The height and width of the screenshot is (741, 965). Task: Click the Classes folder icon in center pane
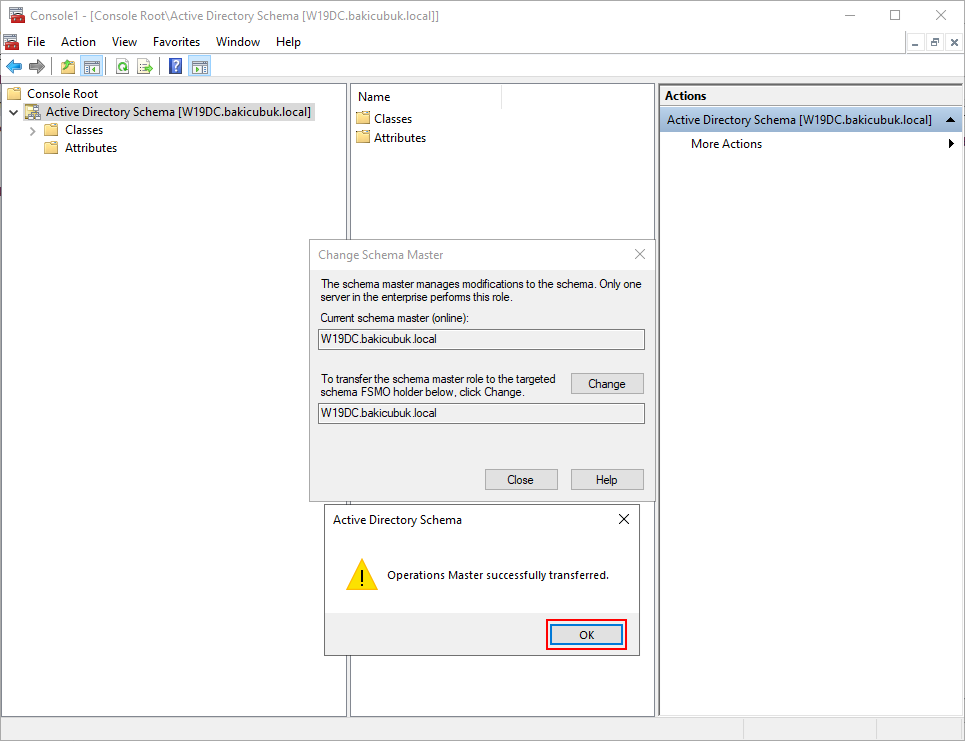tap(363, 118)
